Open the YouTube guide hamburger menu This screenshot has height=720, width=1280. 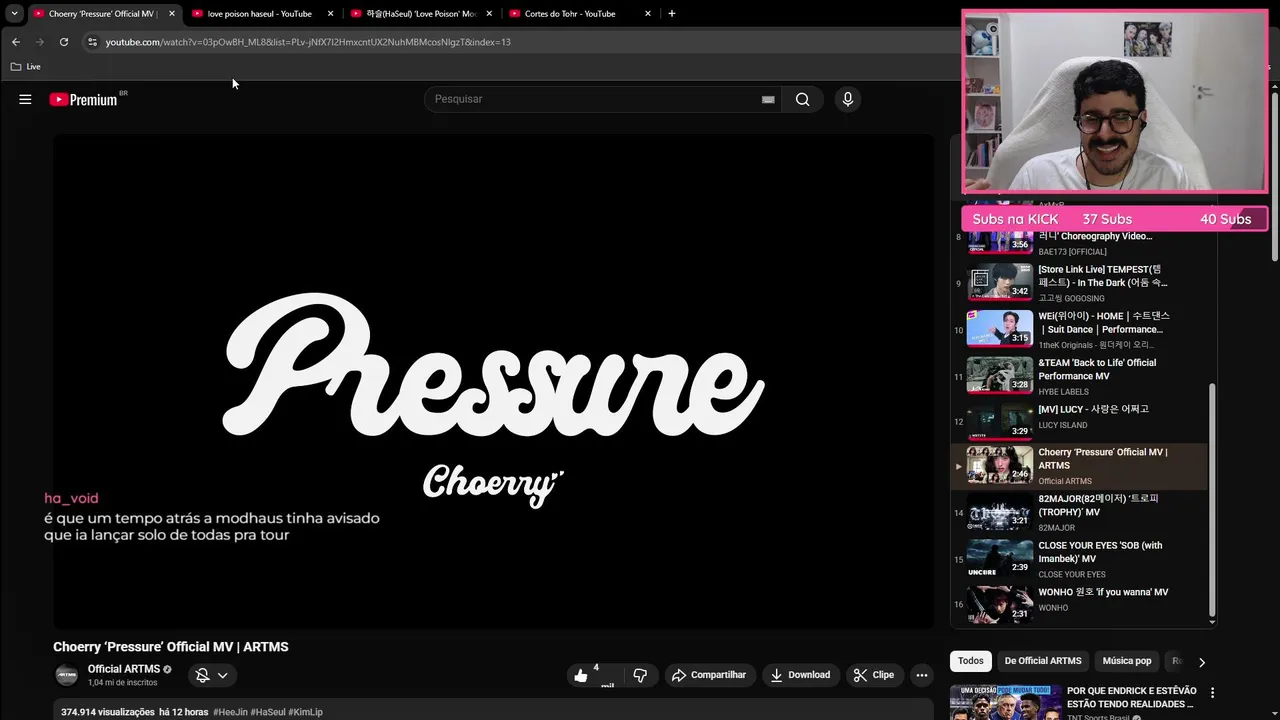[25, 99]
